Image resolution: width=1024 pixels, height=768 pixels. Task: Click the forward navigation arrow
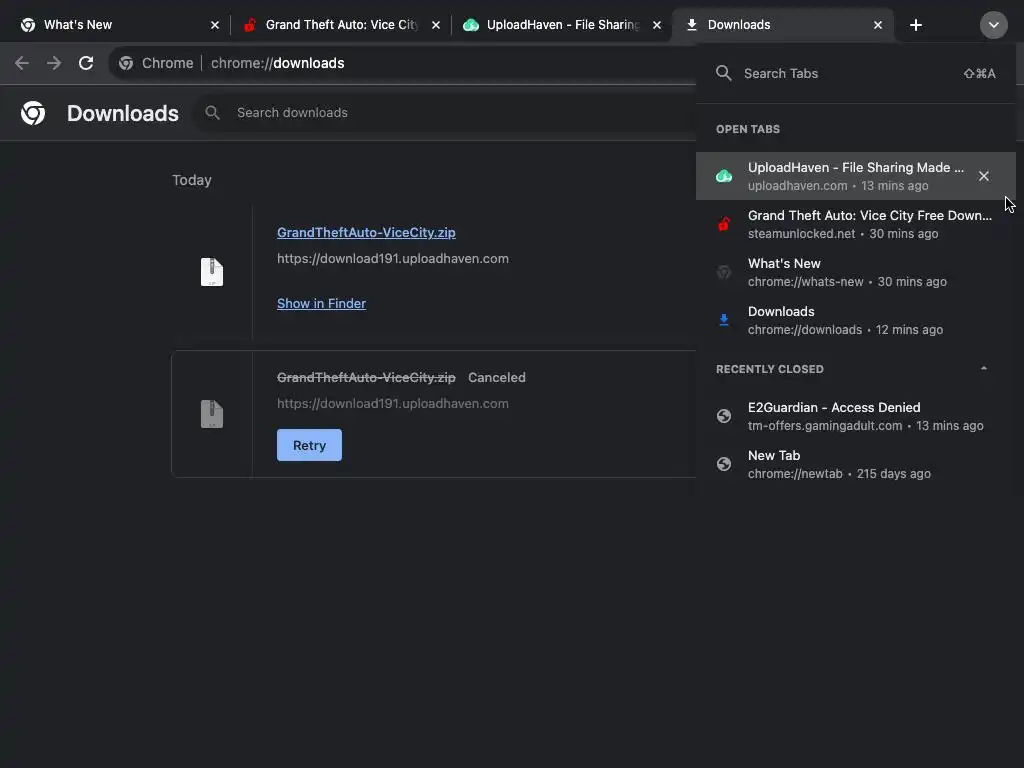coord(54,63)
